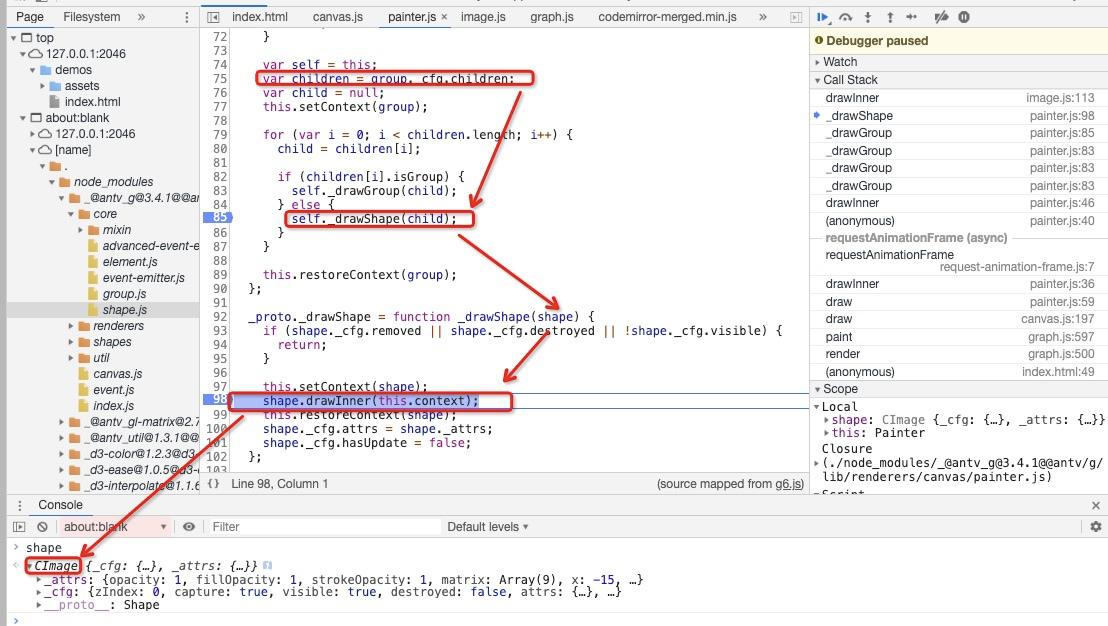
Task: Open group.js in file tree
Action: click(x=124, y=294)
